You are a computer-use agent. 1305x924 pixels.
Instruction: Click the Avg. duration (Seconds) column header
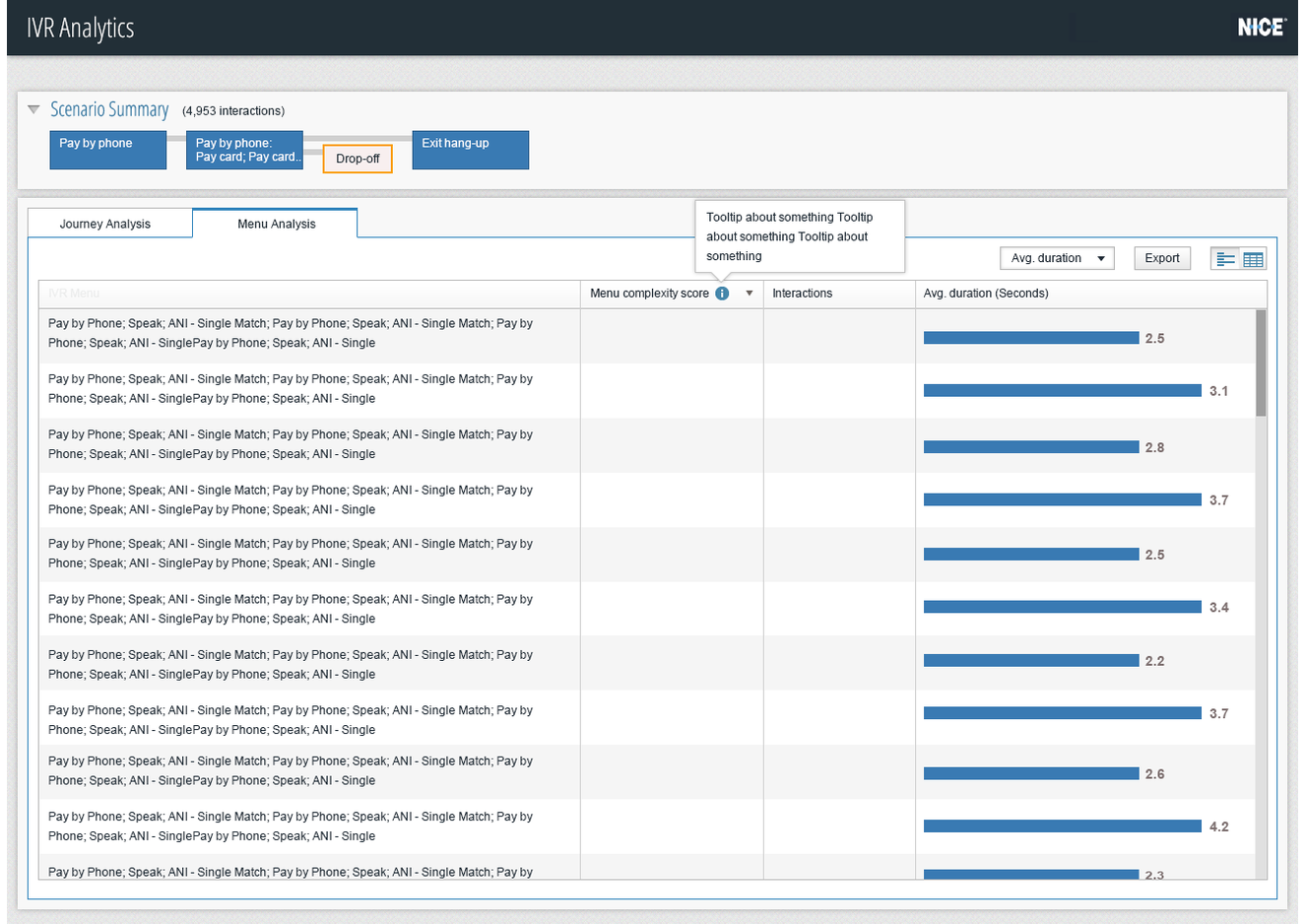pyautogui.click(x=1091, y=294)
